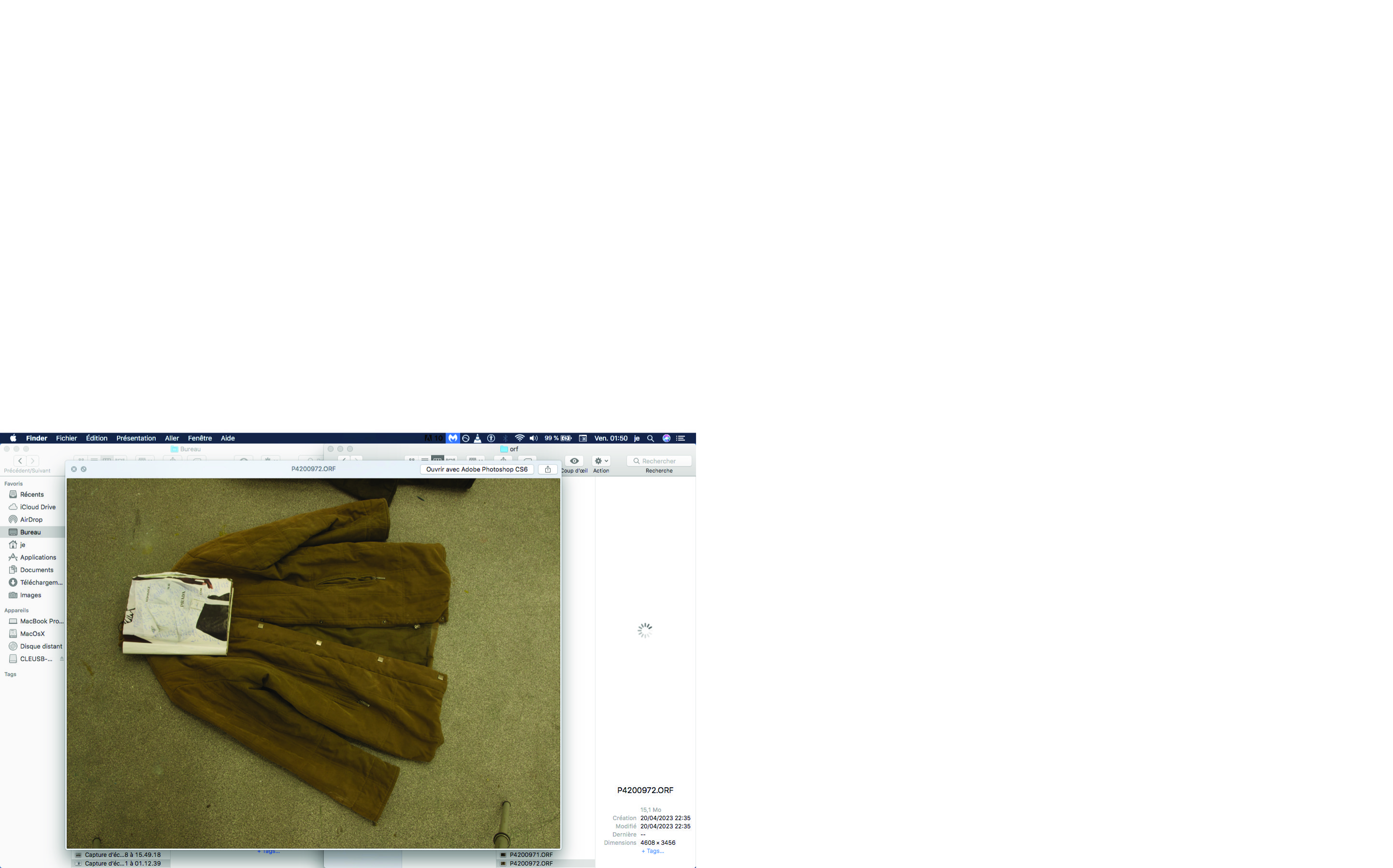Eject the CLEUSB drive

61,659
